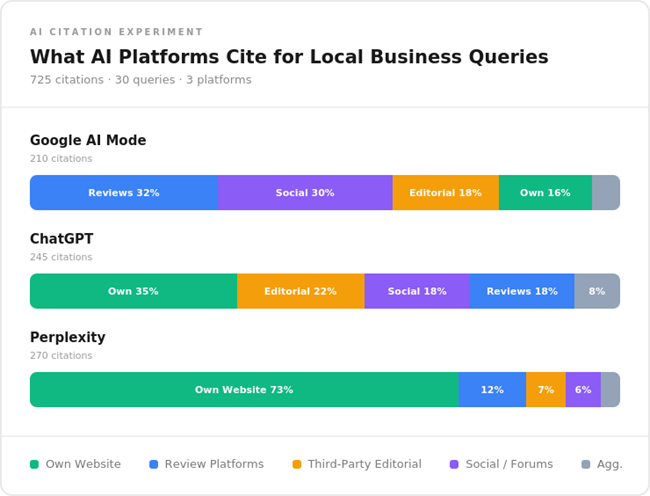Screen dimensions: 650x496
Task: Select the Third-Party Editorial legend label
Action: (x=365, y=464)
